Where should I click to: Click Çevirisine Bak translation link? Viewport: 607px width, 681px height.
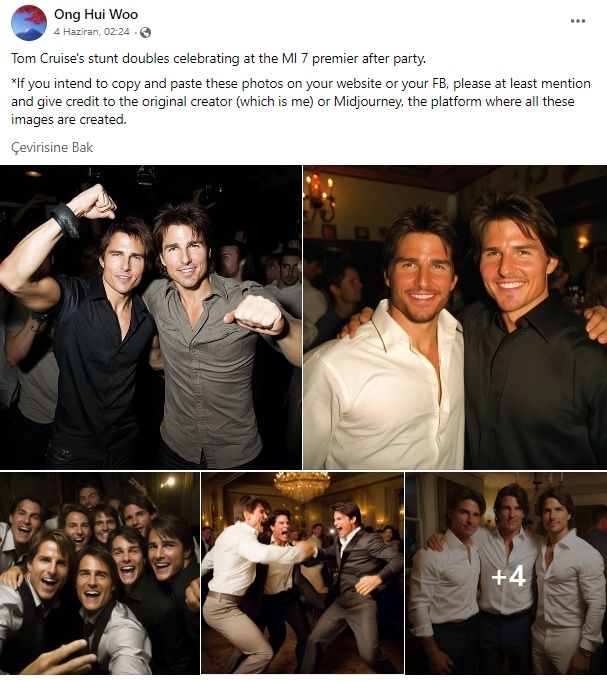click(52, 147)
